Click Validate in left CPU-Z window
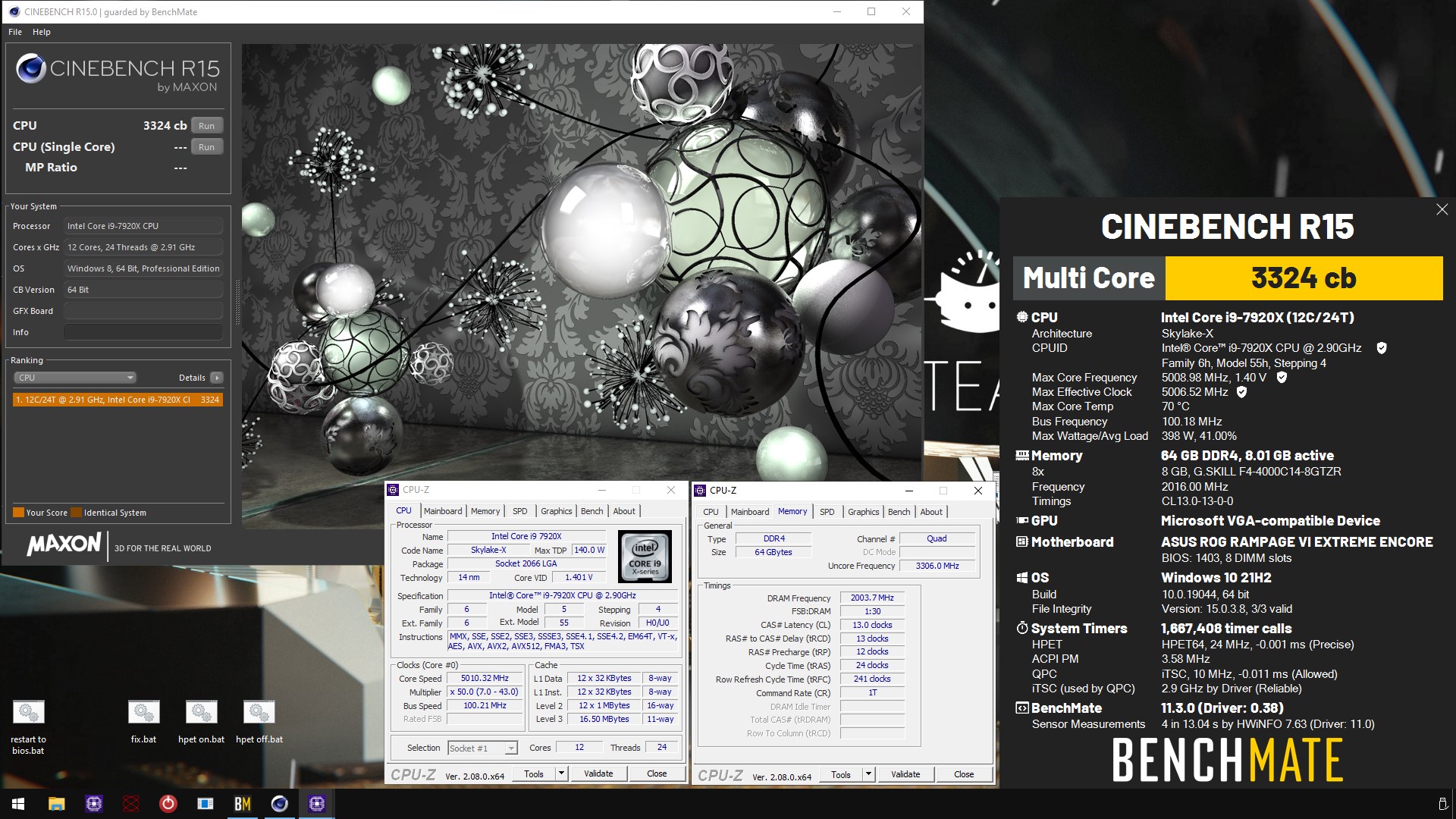The height and width of the screenshot is (819, 1456). click(x=598, y=773)
